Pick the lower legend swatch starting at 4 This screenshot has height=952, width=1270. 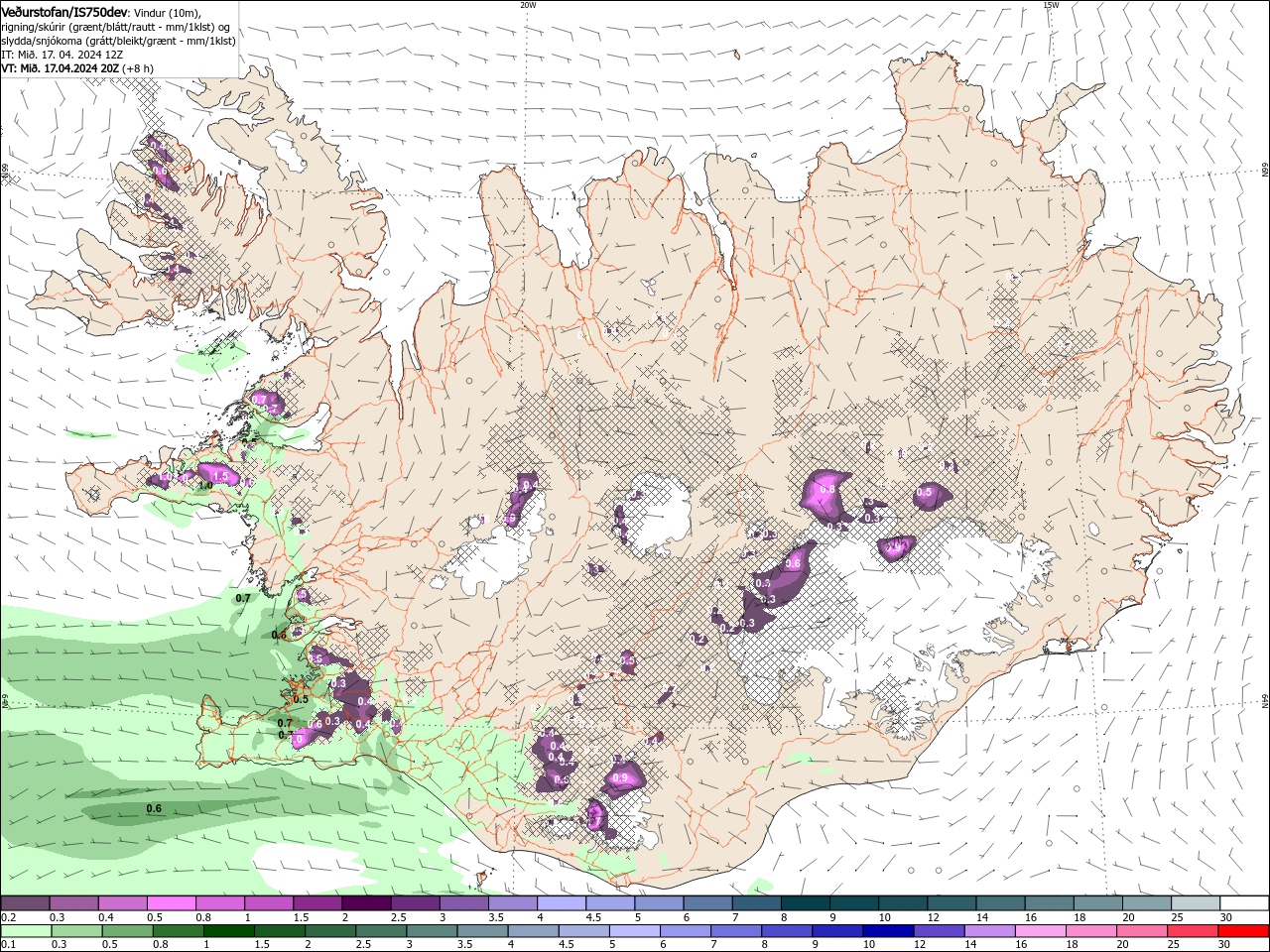(535, 930)
